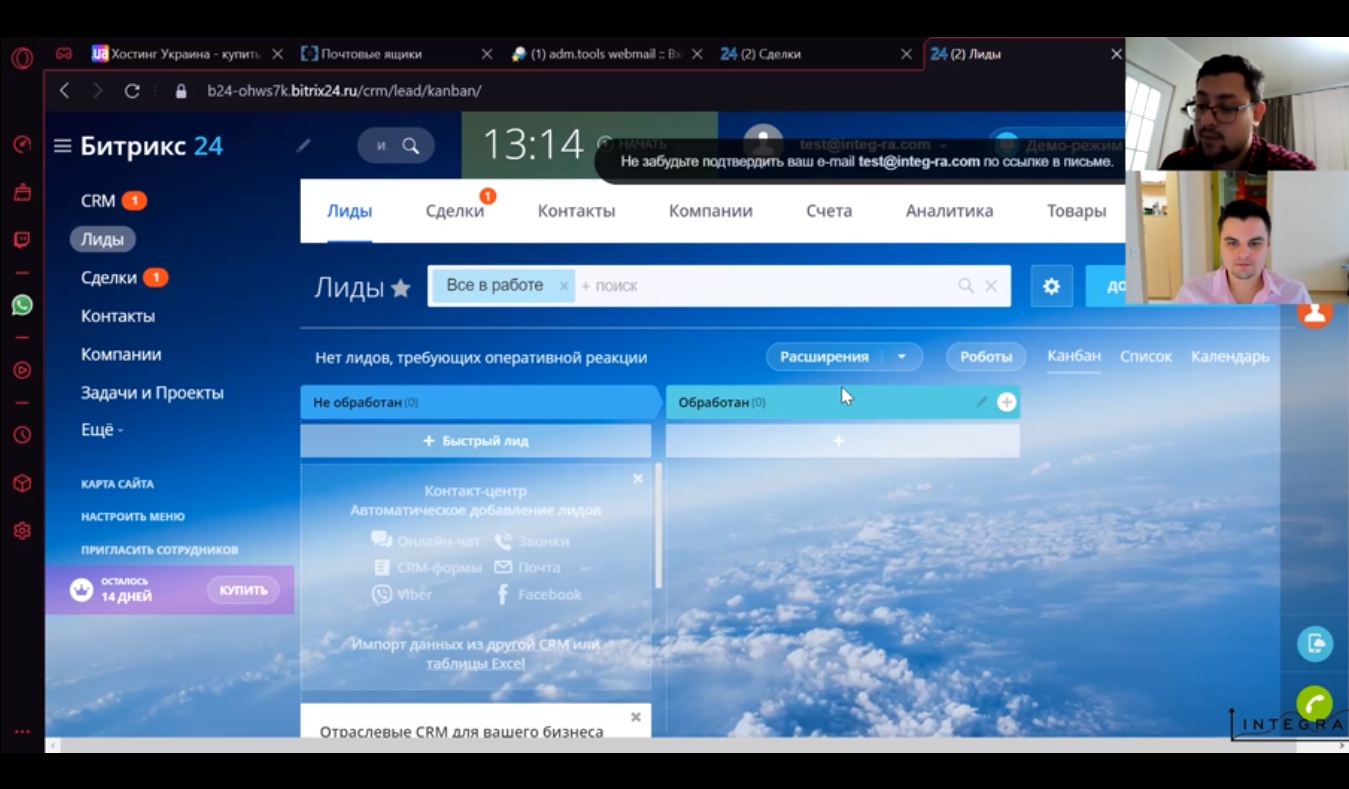Click the vertical scrollbar of the Не обработан column
Screen dimensions: 1349x789
(x=658, y=525)
